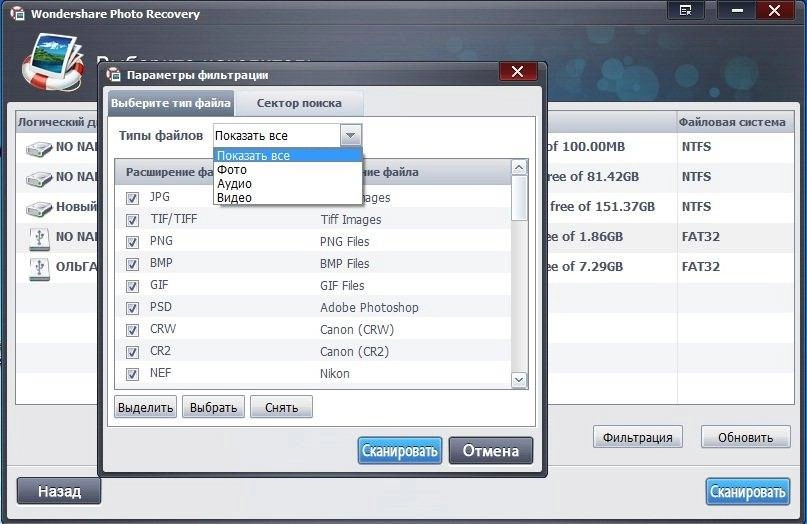
Task: Uncheck the NEF Nikon checkbox
Action: point(132,374)
